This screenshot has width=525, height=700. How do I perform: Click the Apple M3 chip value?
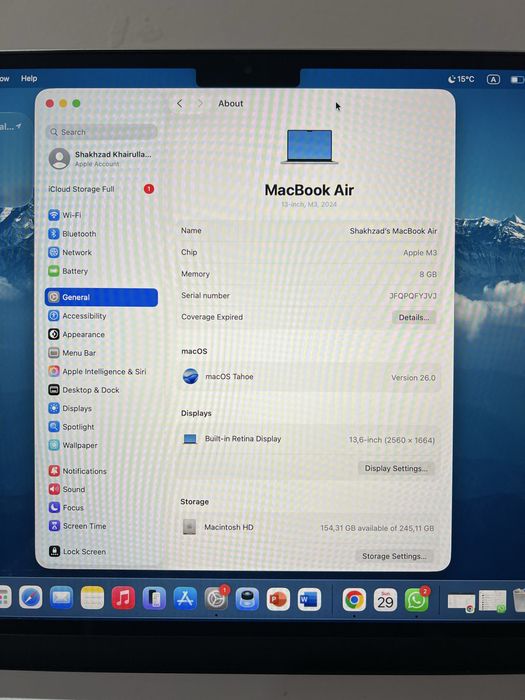click(420, 253)
